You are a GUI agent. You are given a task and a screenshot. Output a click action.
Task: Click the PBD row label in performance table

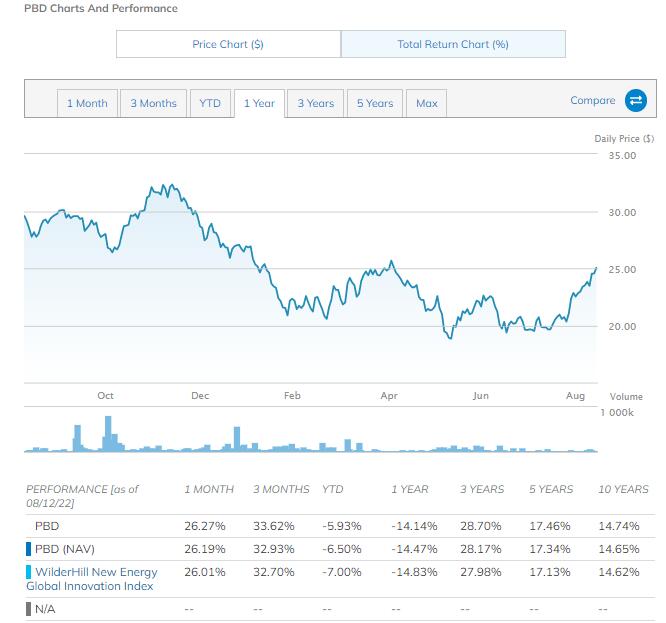(46, 525)
